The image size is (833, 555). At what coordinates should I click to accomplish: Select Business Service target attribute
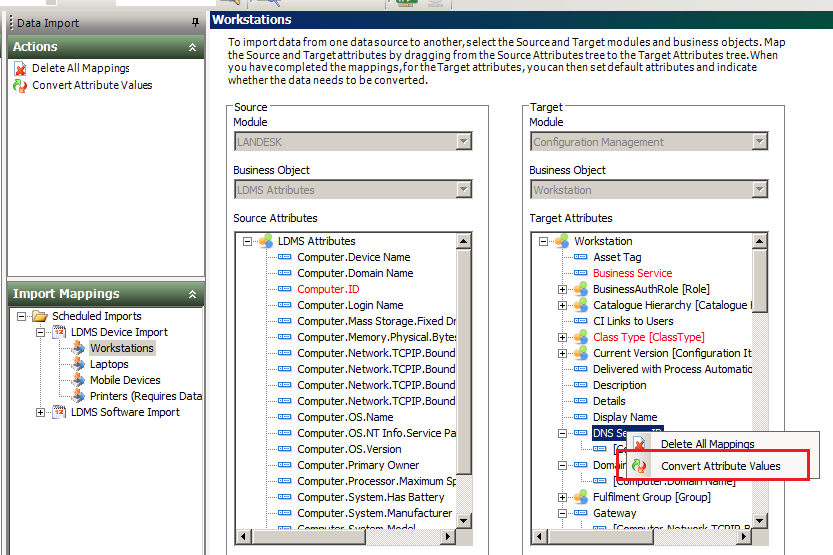(x=632, y=273)
